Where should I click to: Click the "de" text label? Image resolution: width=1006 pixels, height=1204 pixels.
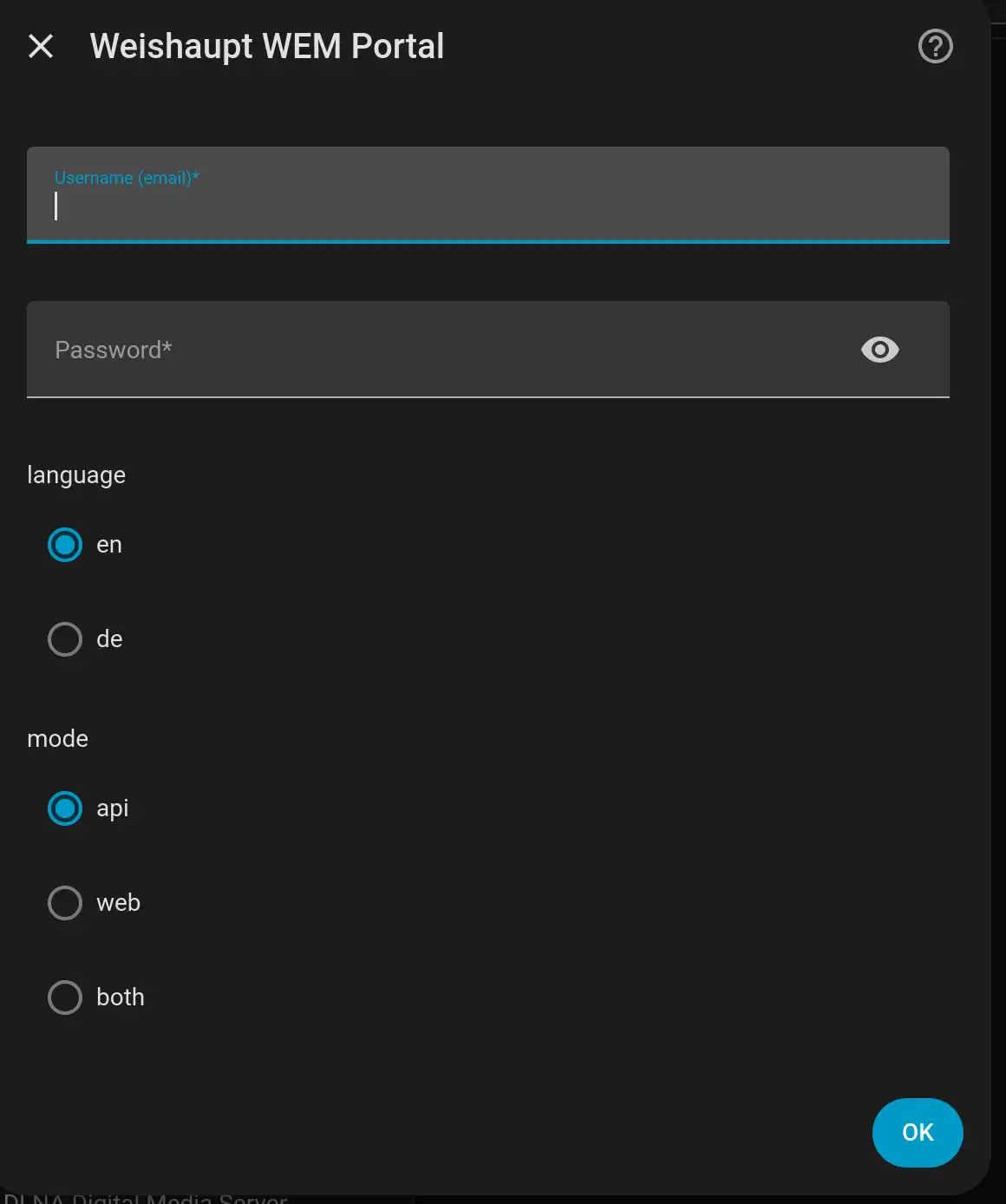[x=109, y=639]
